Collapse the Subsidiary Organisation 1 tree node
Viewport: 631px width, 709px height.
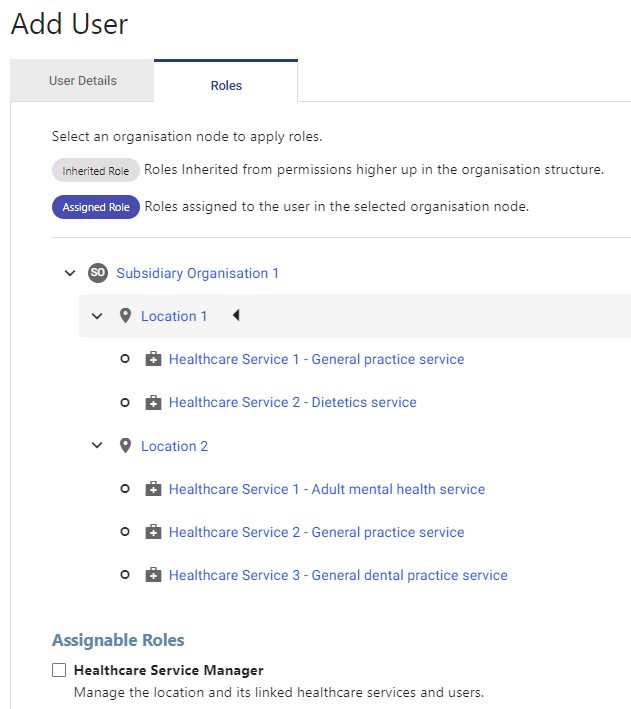70,273
